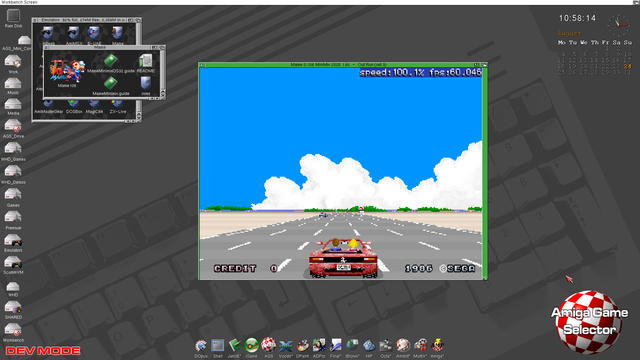
Task: Select the Games drive icon
Action: point(13,195)
